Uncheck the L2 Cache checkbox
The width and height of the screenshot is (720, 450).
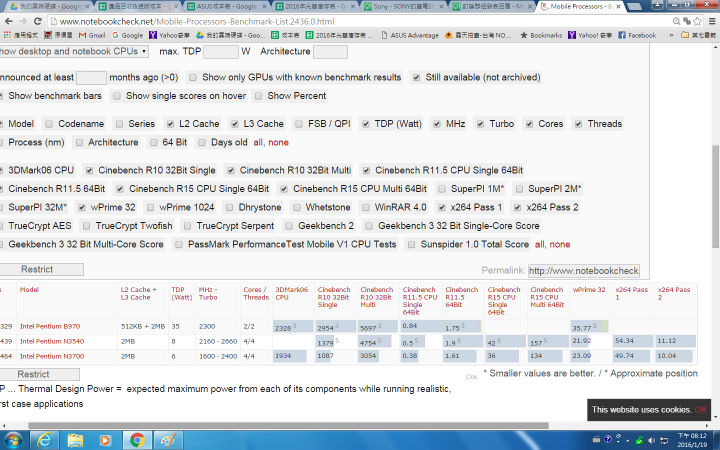click(x=170, y=124)
